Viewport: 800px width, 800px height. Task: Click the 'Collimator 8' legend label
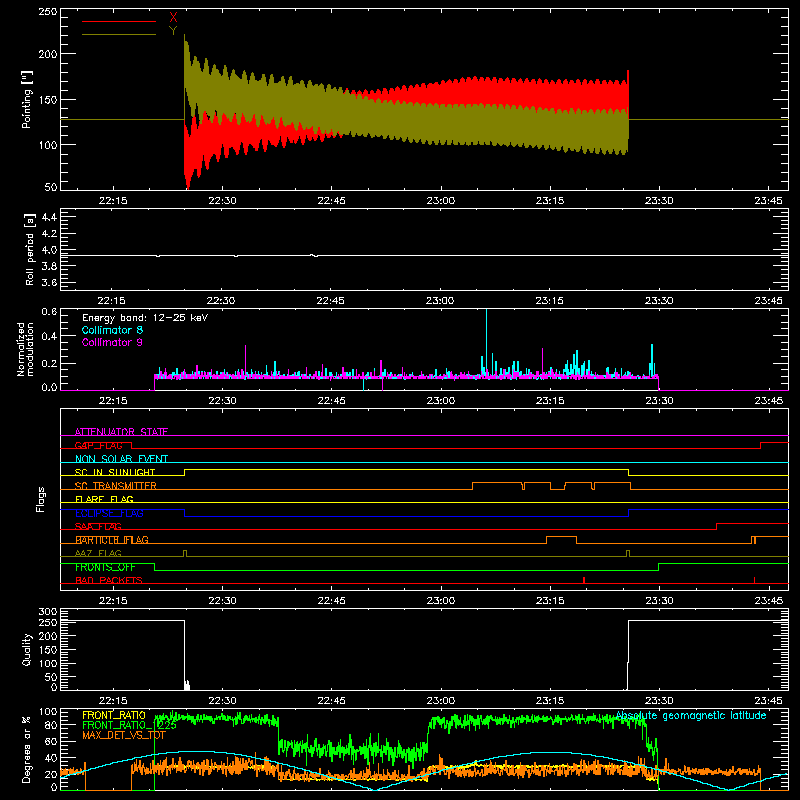click(x=112, y=330)
